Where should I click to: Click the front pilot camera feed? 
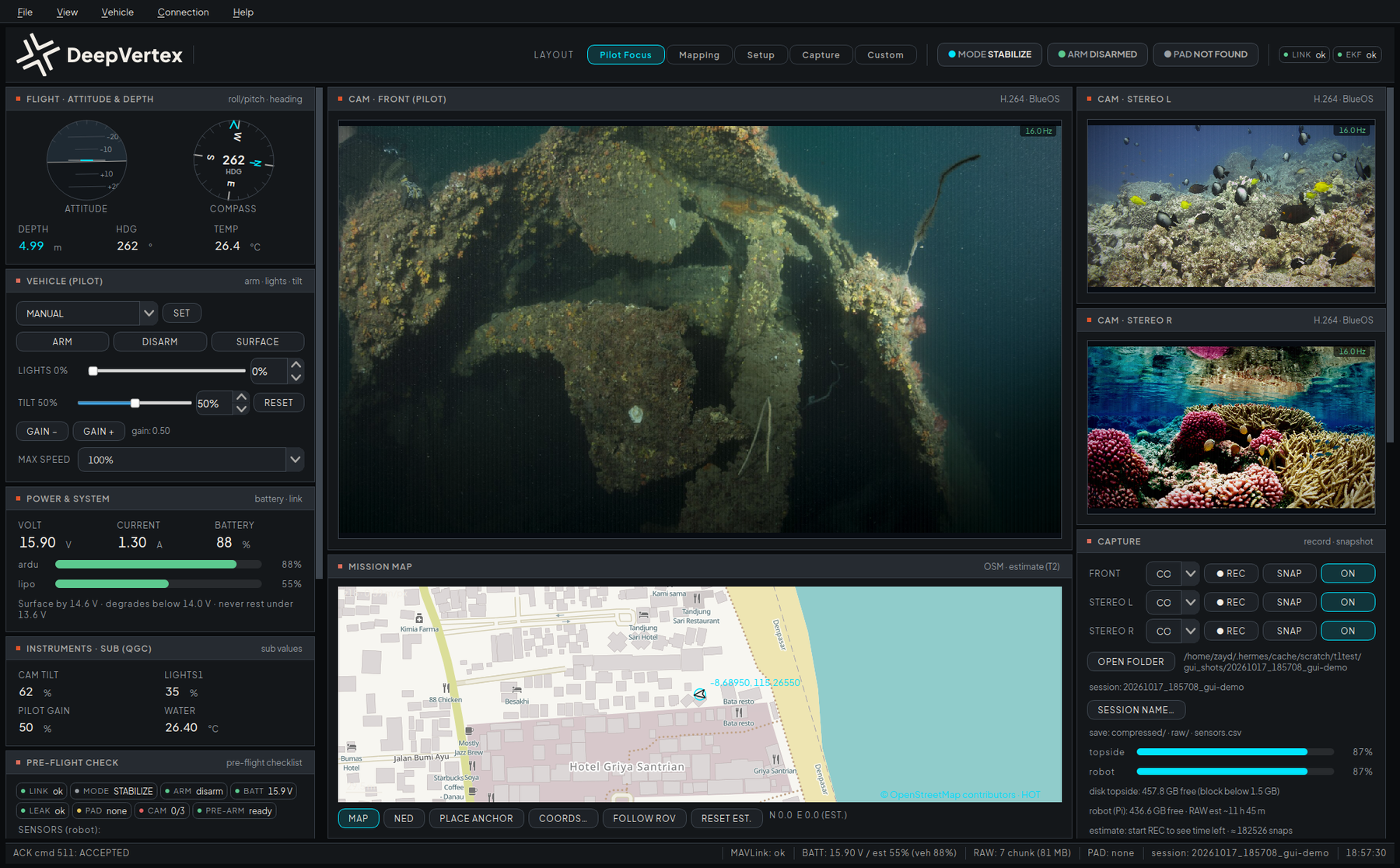pos(700,330)
